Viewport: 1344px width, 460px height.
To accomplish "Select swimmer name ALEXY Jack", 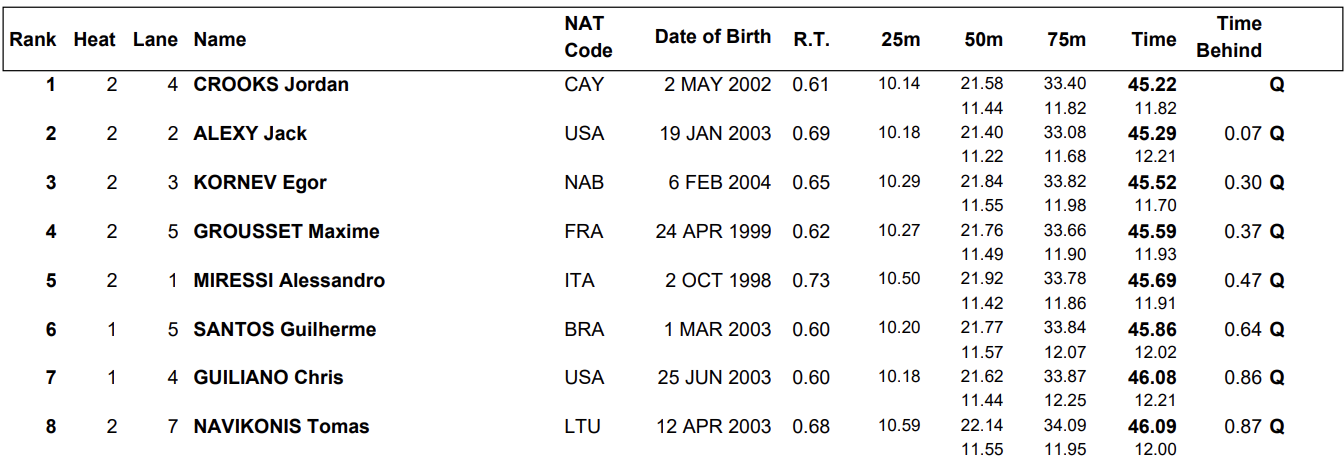I will (250, 134).
